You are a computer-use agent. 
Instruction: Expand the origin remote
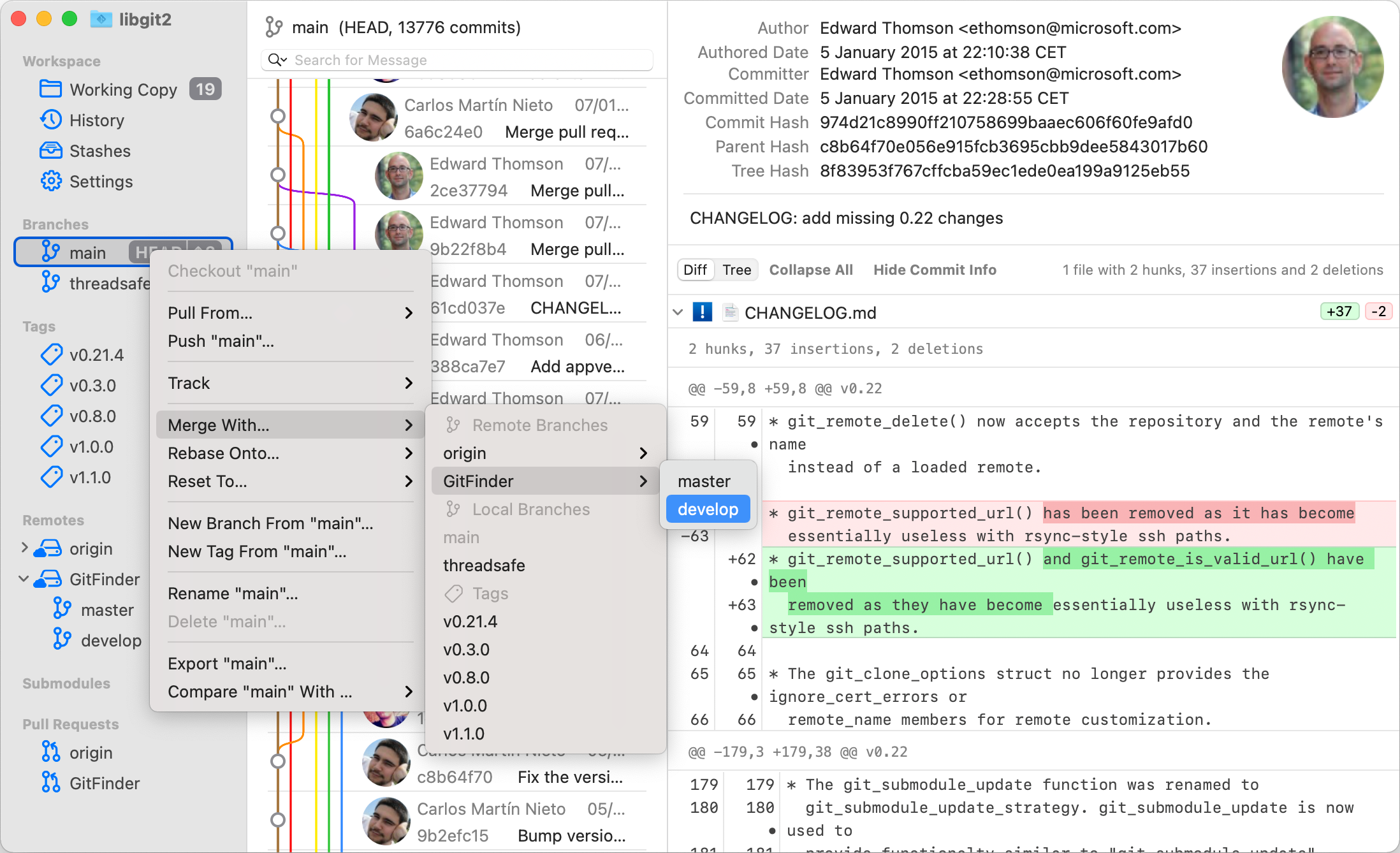24,548
